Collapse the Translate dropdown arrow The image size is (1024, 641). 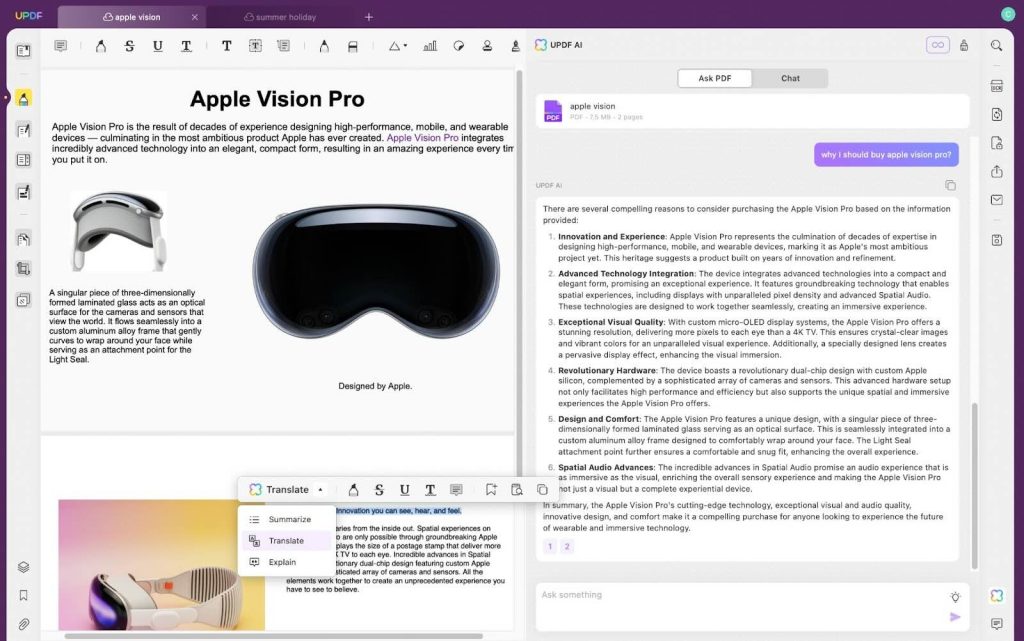click(321, 490)
